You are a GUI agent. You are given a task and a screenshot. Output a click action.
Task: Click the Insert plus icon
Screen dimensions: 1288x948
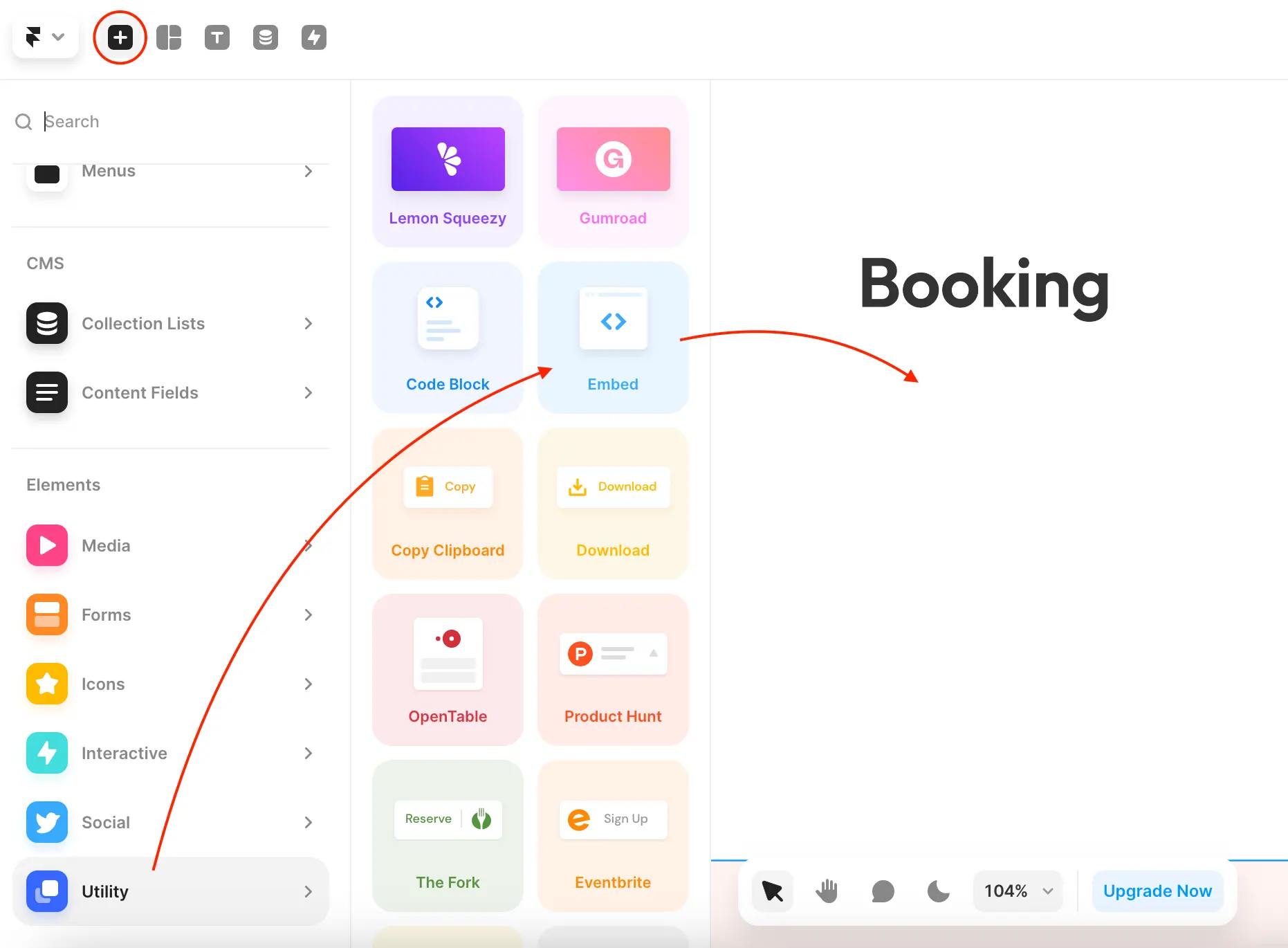[120, 37]
